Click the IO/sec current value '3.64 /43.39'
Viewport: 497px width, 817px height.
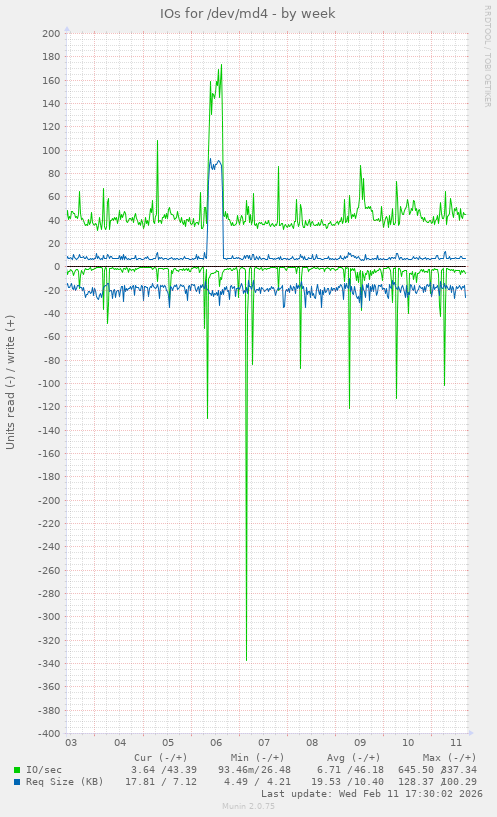tap(164, 770)
